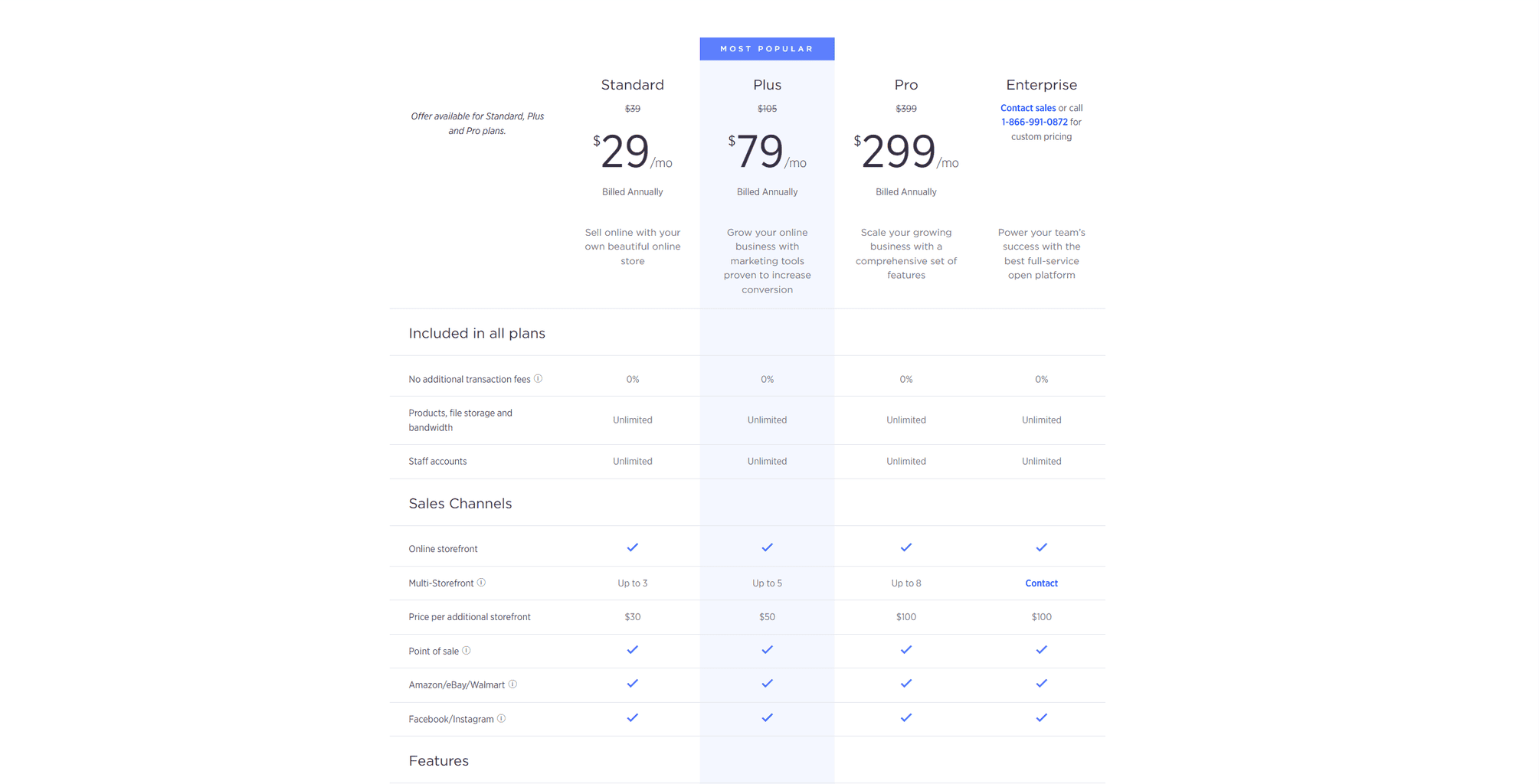Click Plus checkmark in Facebook/Instagram row
The image size is (1539, 784).
click(767, 718)
